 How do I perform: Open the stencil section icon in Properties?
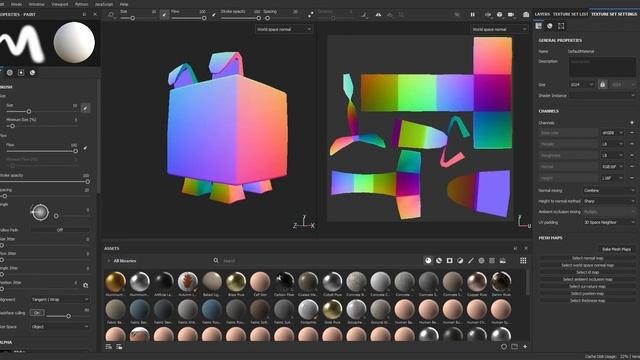click(x=21, y=73)
